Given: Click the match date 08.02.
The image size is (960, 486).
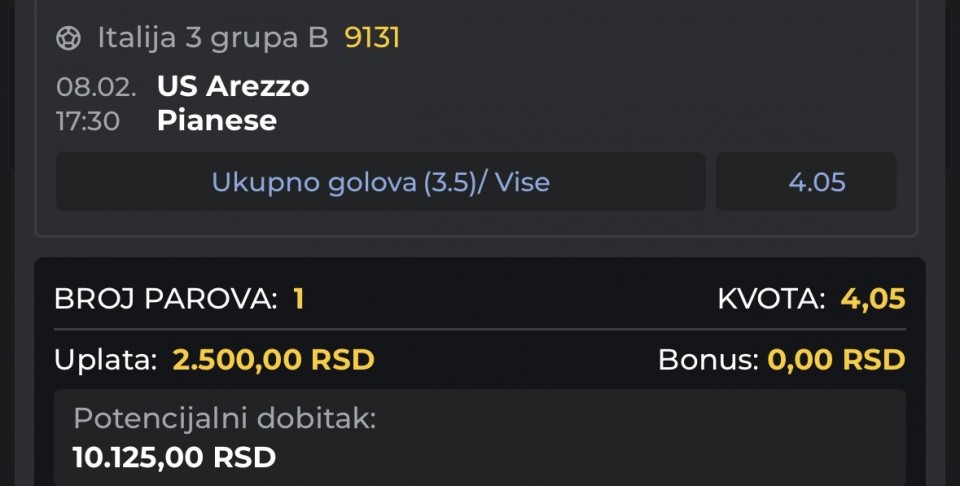Looking at the screenshot, I should coord(96,87).
